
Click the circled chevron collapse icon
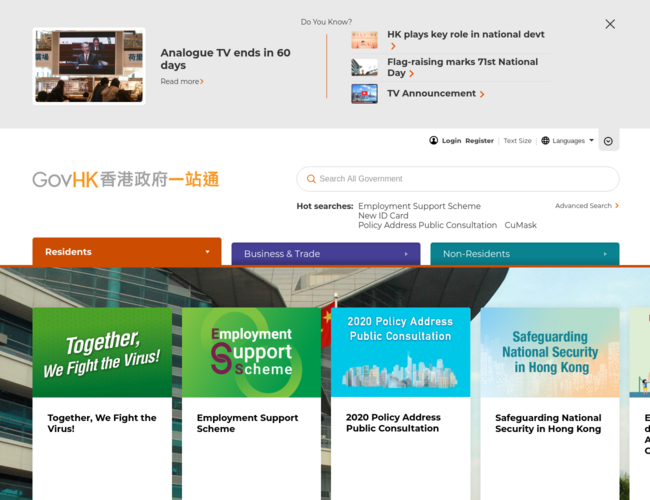[x=608, y=141]
